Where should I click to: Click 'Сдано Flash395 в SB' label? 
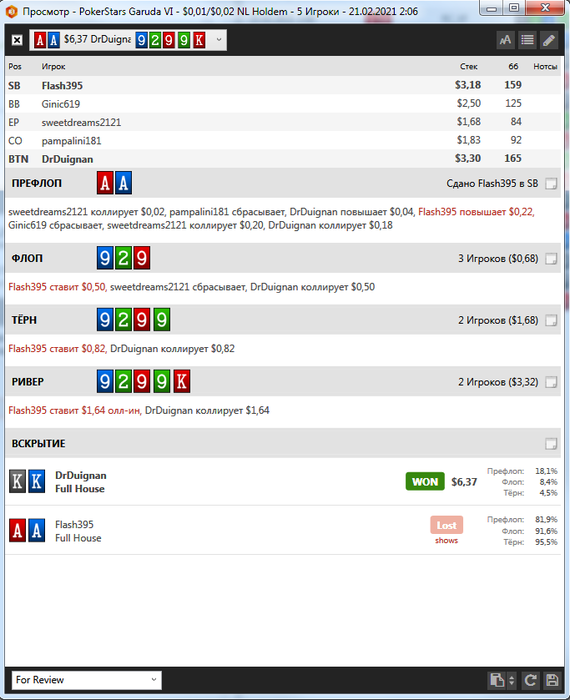[492, 183]
